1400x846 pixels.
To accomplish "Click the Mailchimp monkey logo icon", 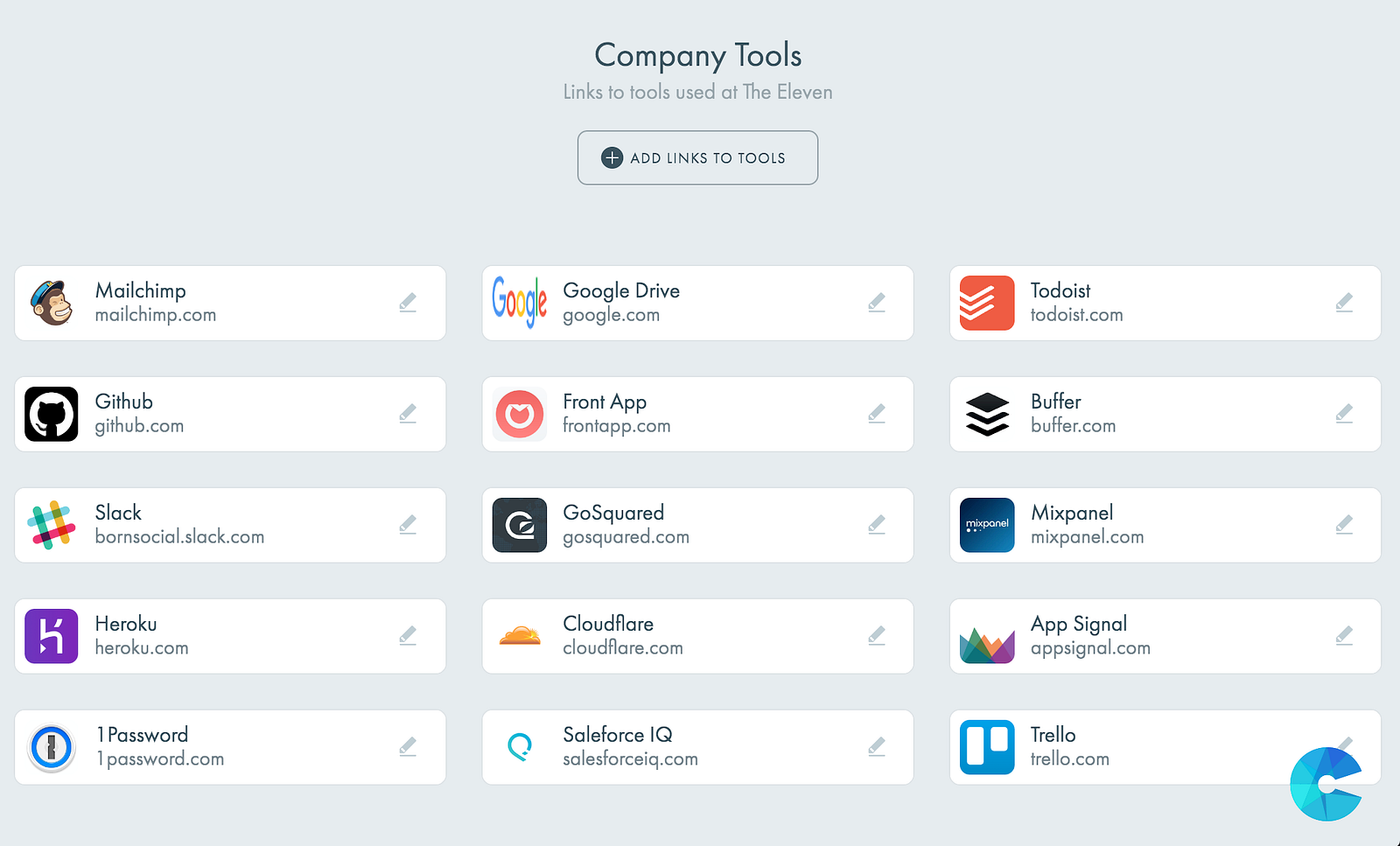I will click(52, 303).
